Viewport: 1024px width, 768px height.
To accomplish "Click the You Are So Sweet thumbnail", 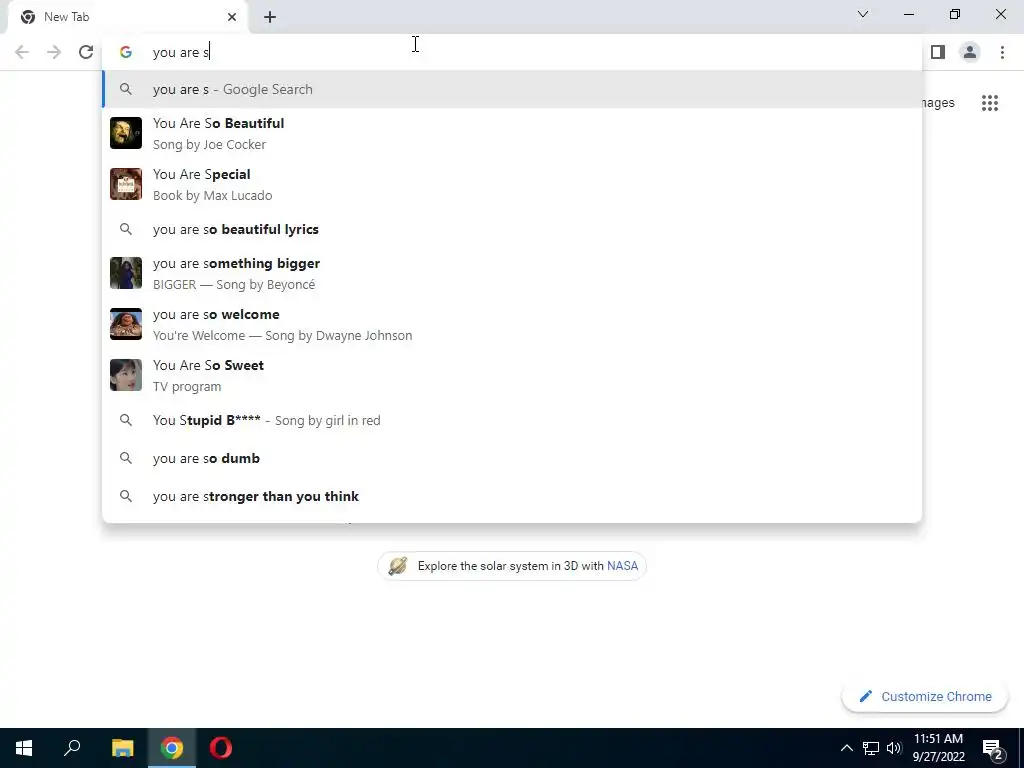I will pyautogui.click(x=126, y=375).
